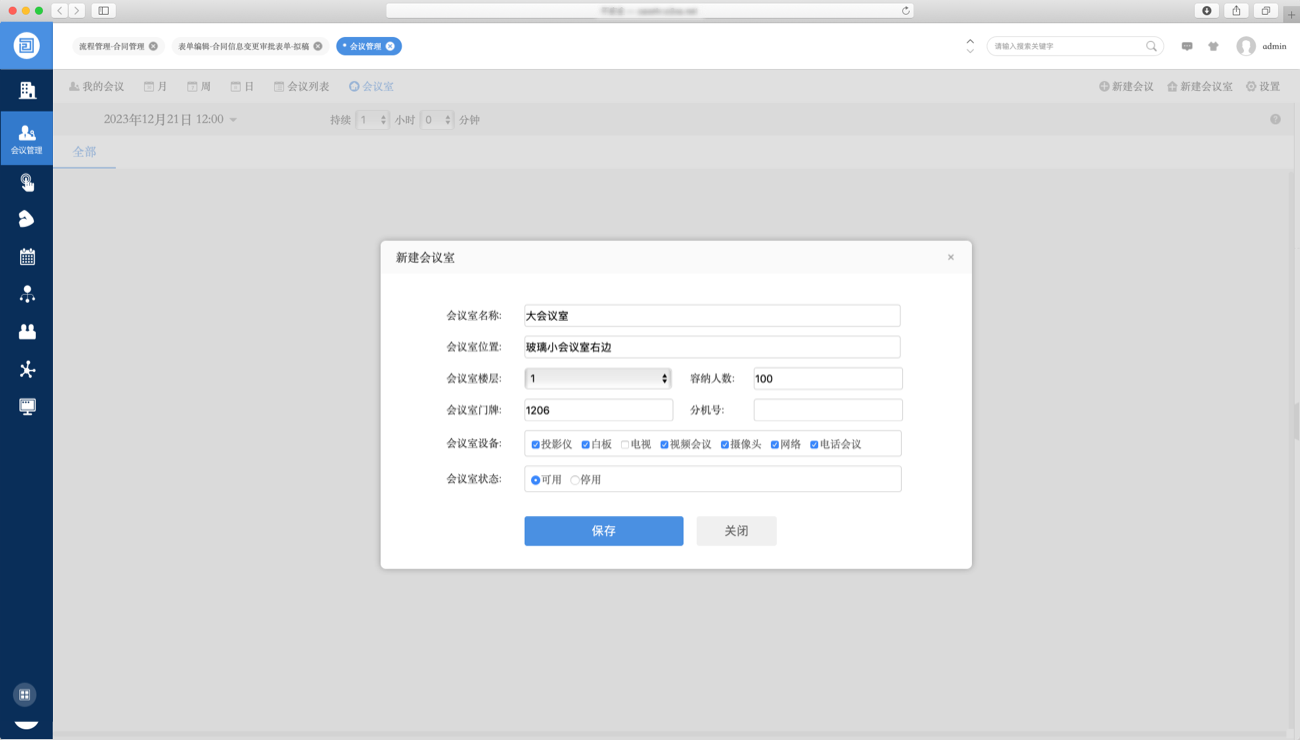Open the 会议室楼层 floor dropdown

click(598, 378)
